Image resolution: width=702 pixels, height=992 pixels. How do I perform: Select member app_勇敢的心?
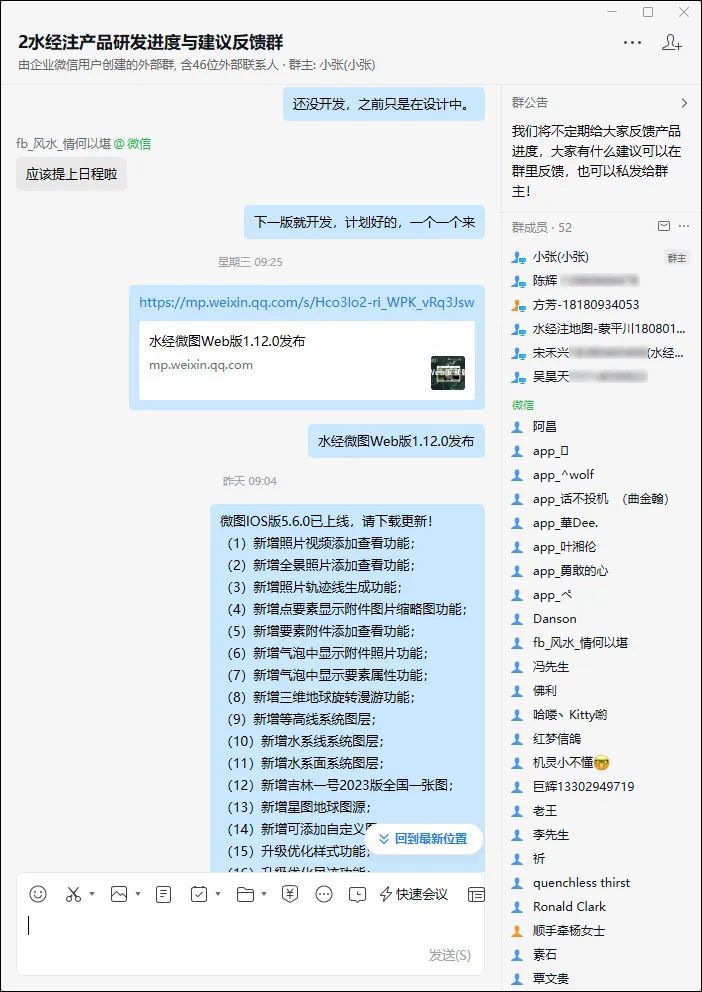(601, 571)
